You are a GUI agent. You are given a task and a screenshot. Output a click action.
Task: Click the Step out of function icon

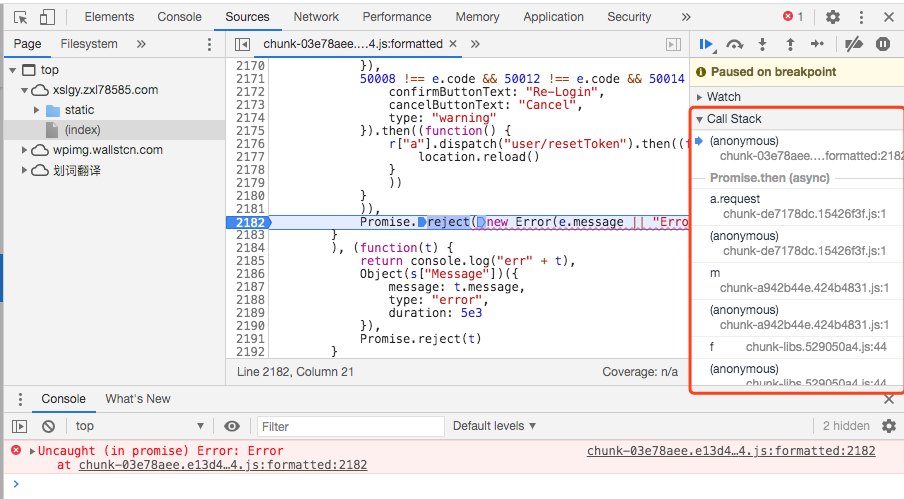point(790,44)
